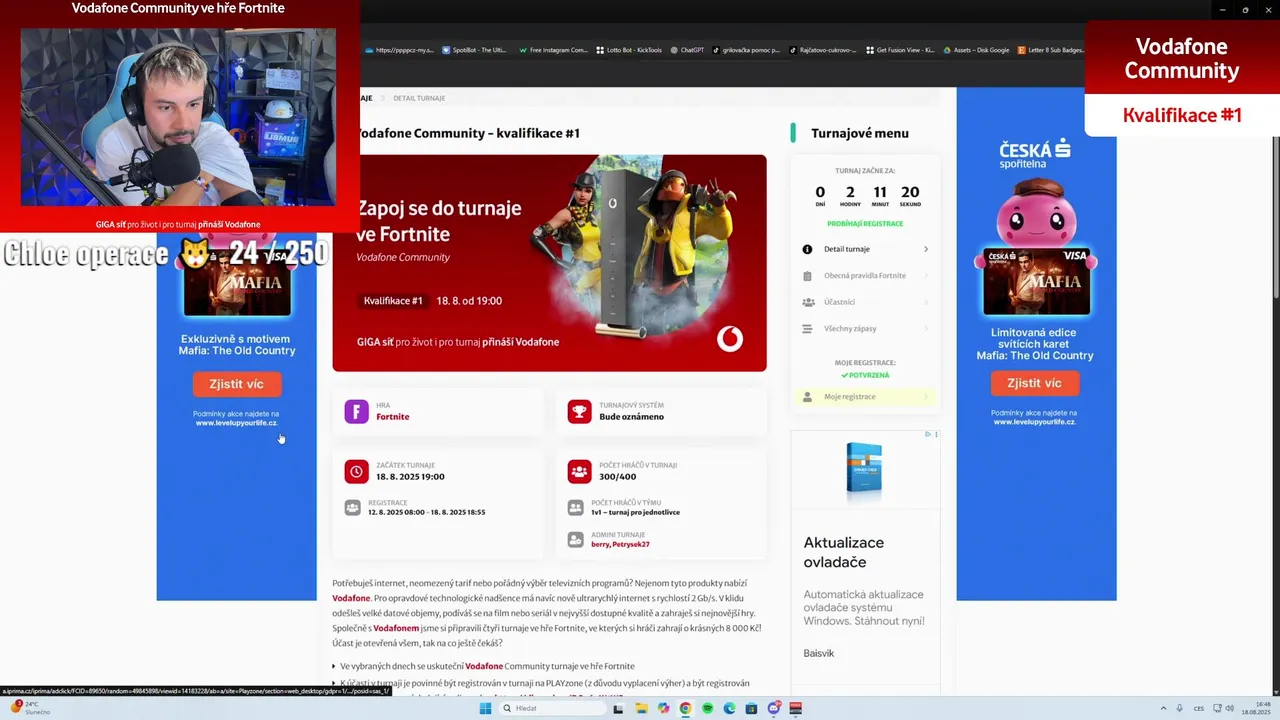
Task: Open Spotify from the taskbar
Action: (707, 708)
